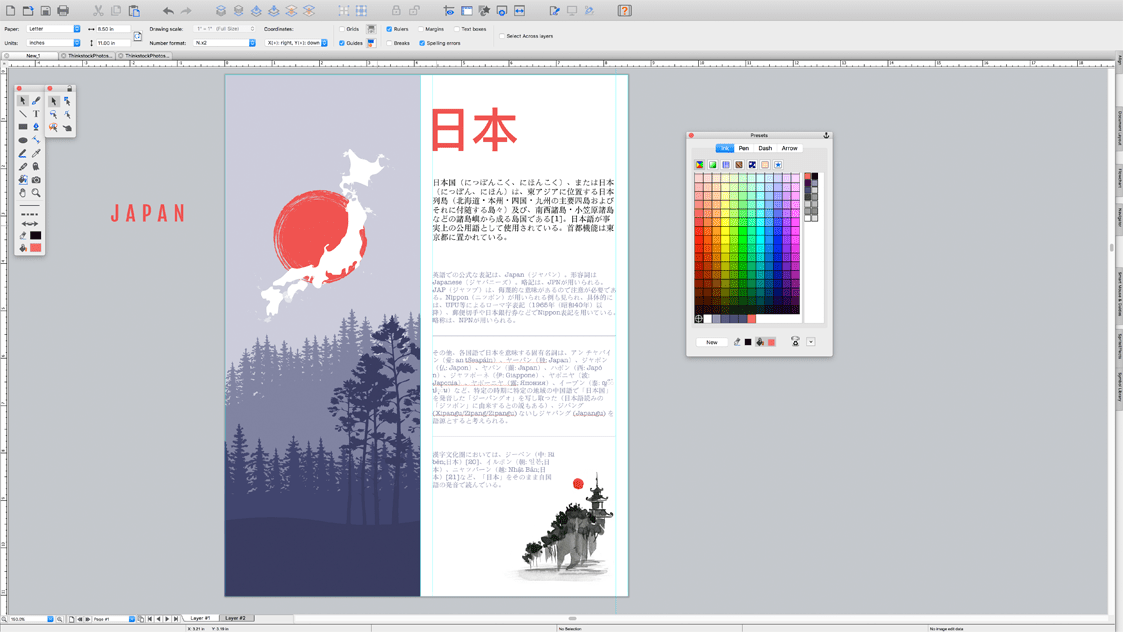This screenshot has height=632, width=1123.
Task: Click the Redo arrow icon
Action: (186, 11)
